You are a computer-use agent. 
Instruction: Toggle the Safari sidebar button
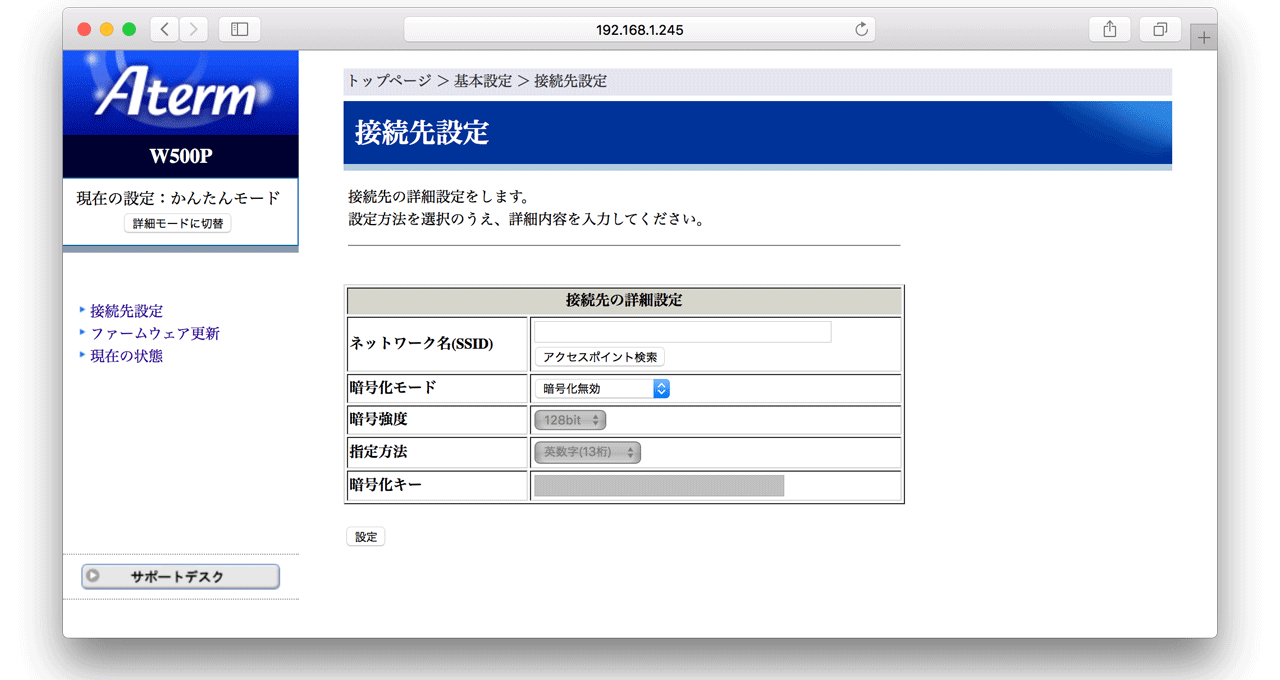tap(239, 29)
